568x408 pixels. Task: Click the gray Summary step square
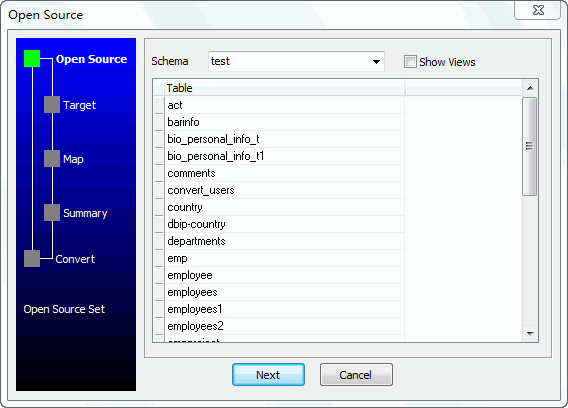pos(52,213)
